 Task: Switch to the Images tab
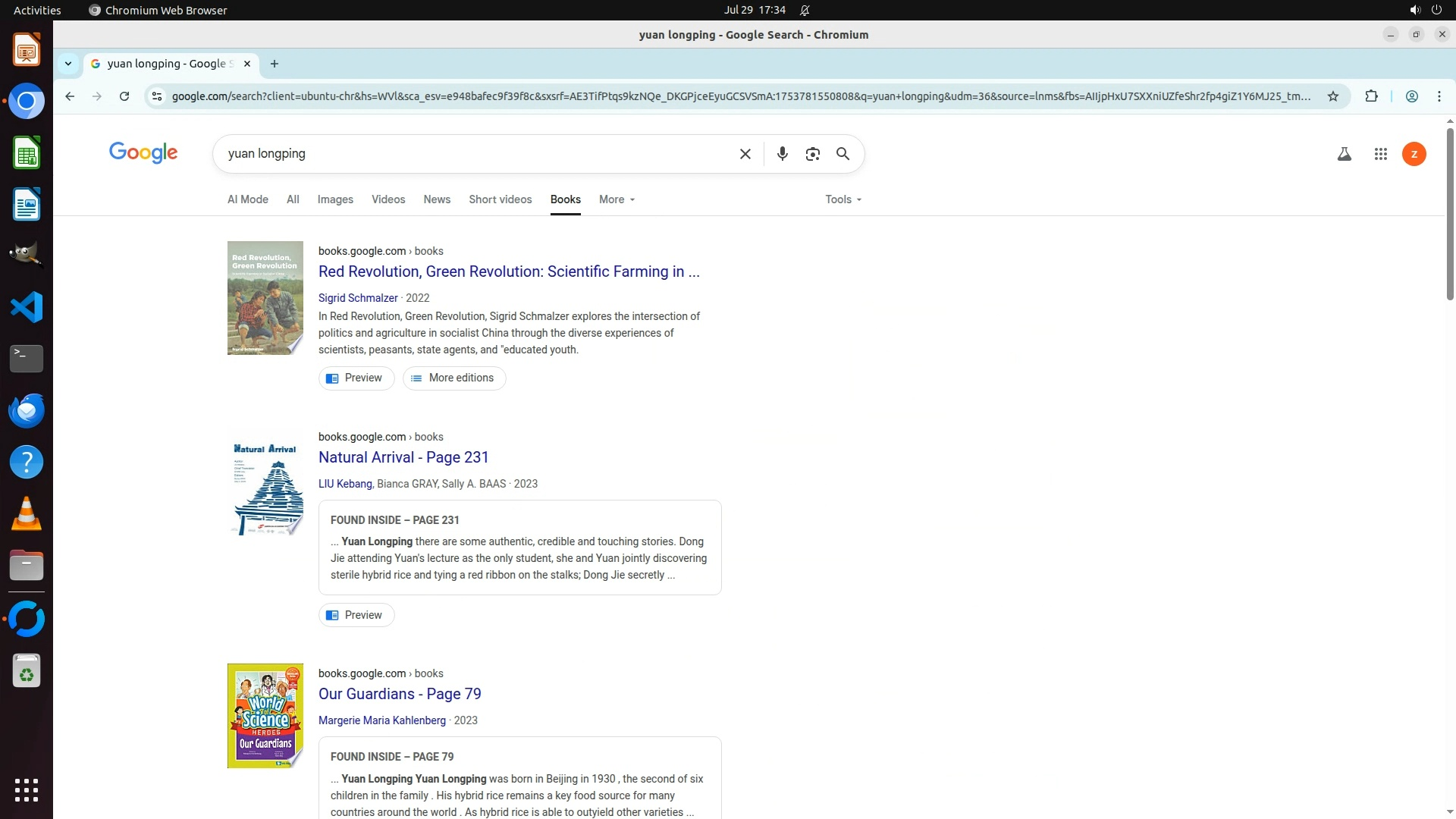click(334, 199)
